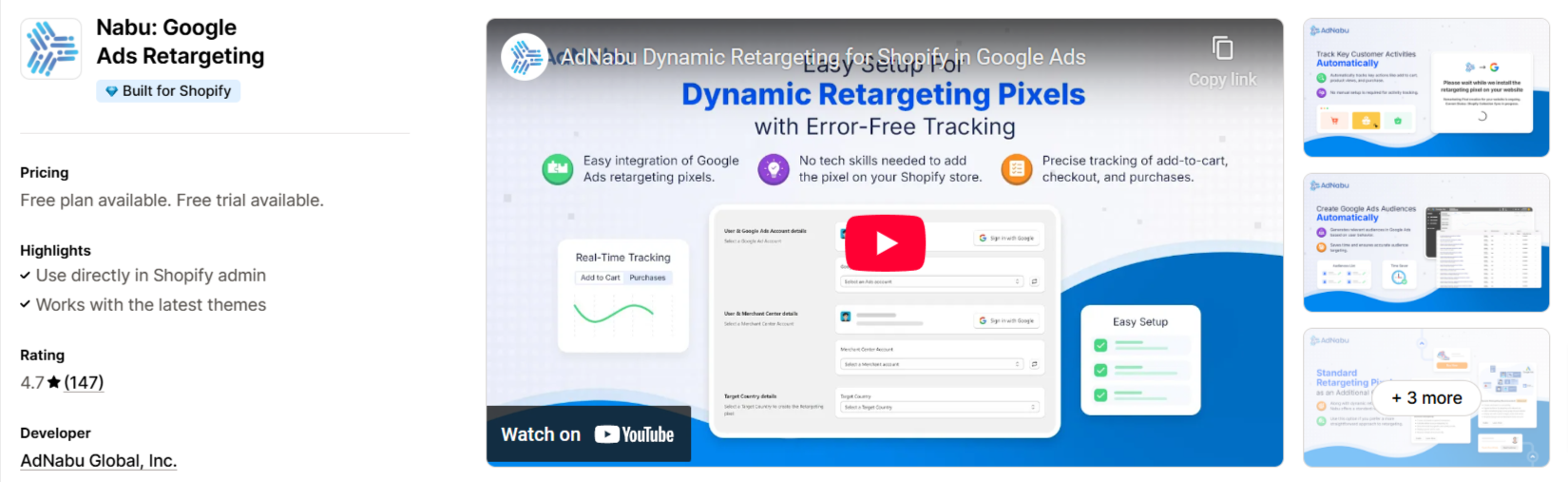This screenshot has height=482, width=1568.
Task: Click the 4.7 rating value
Action: click(32, 382)
